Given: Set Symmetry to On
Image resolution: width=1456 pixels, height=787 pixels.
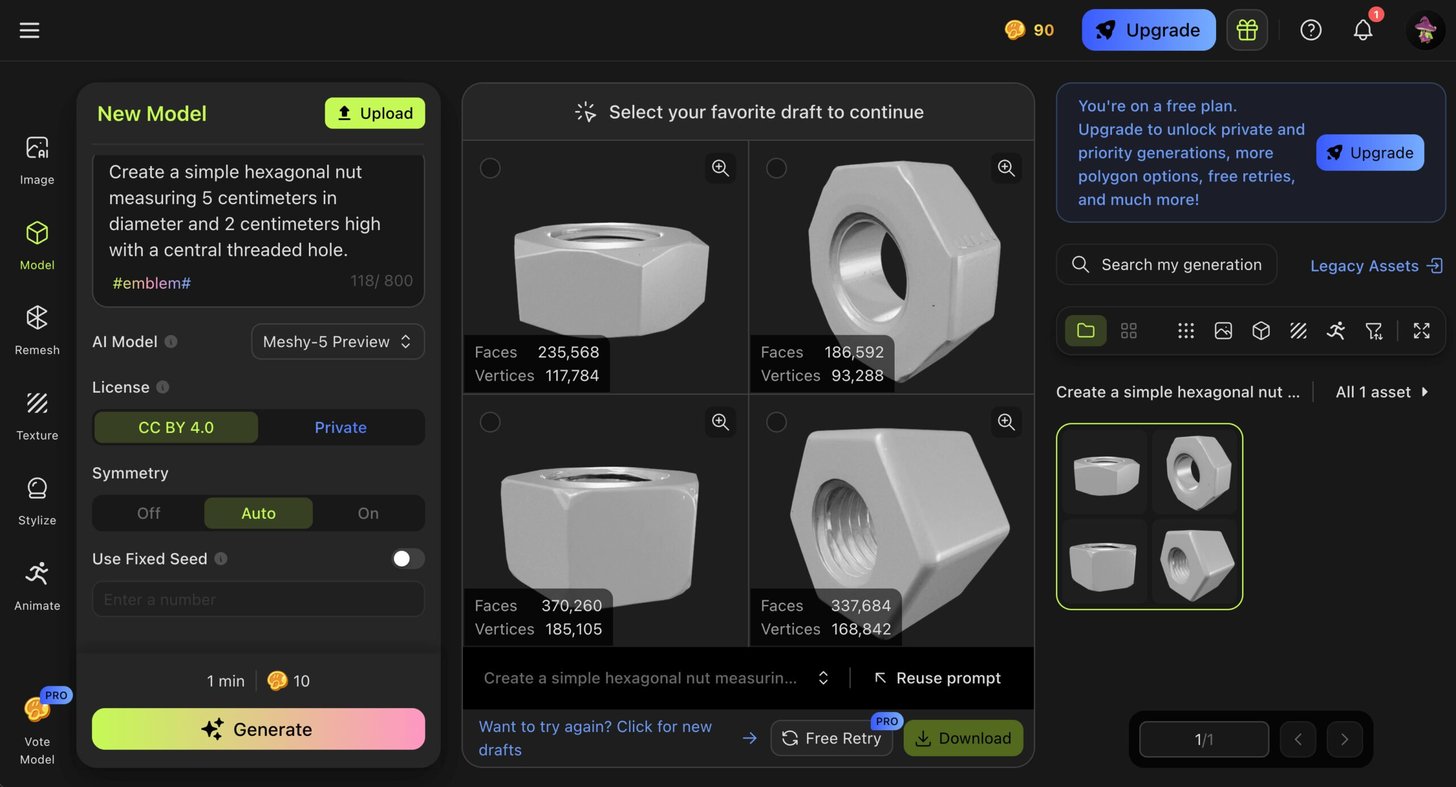Looking at the screenshot, I should coord(368,513).
